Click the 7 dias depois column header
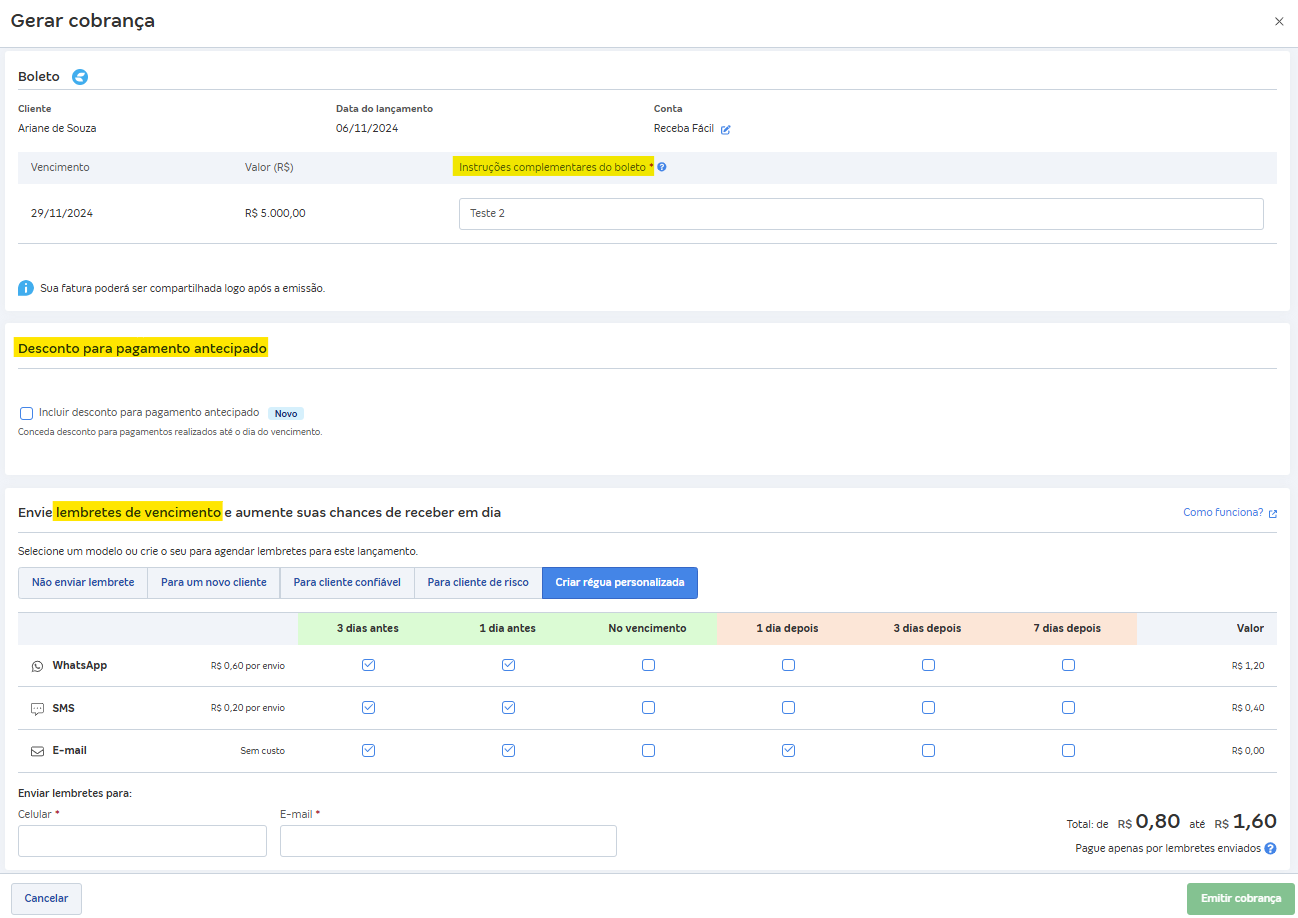This screenshot has width=1298, height=918. pos(1067,628)
